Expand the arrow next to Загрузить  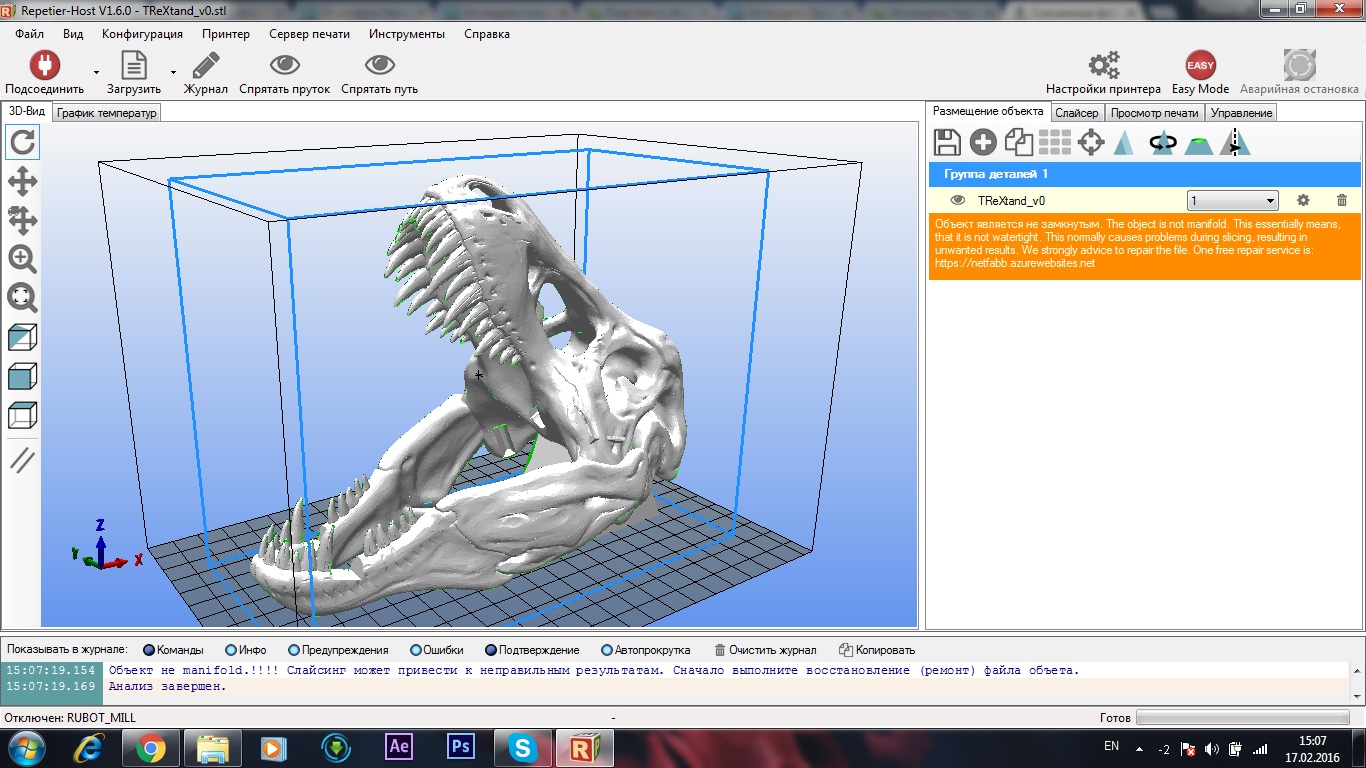coord(173,72)
